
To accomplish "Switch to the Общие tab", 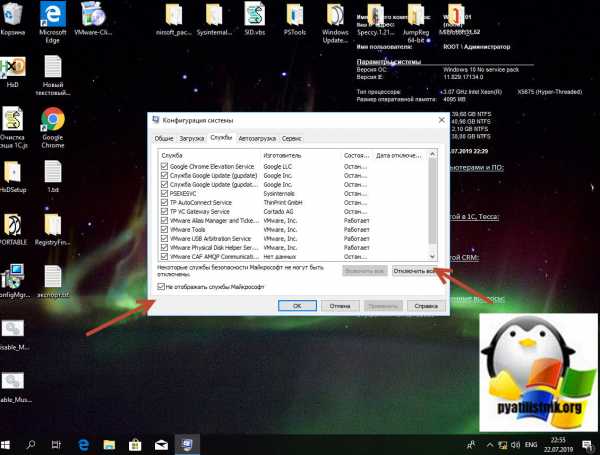I will (164, 139).
